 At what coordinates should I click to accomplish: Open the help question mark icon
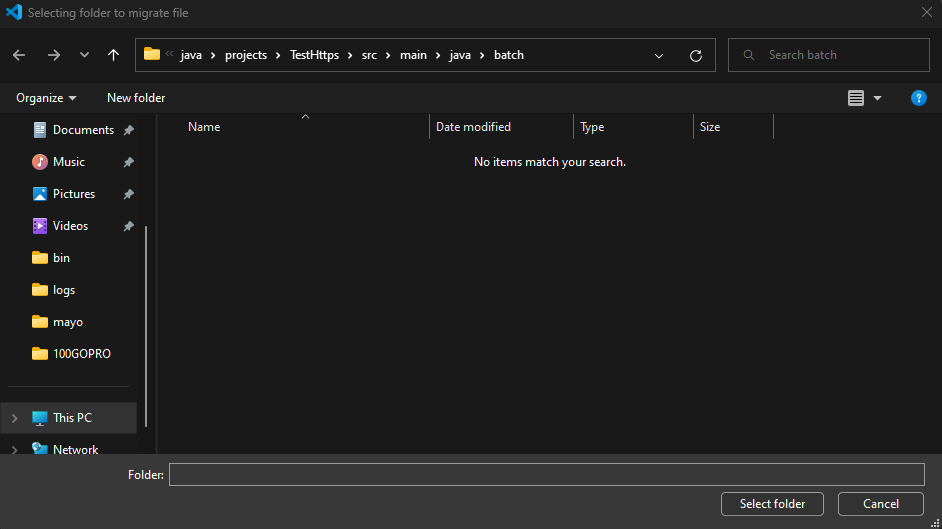tap(918, 98)
